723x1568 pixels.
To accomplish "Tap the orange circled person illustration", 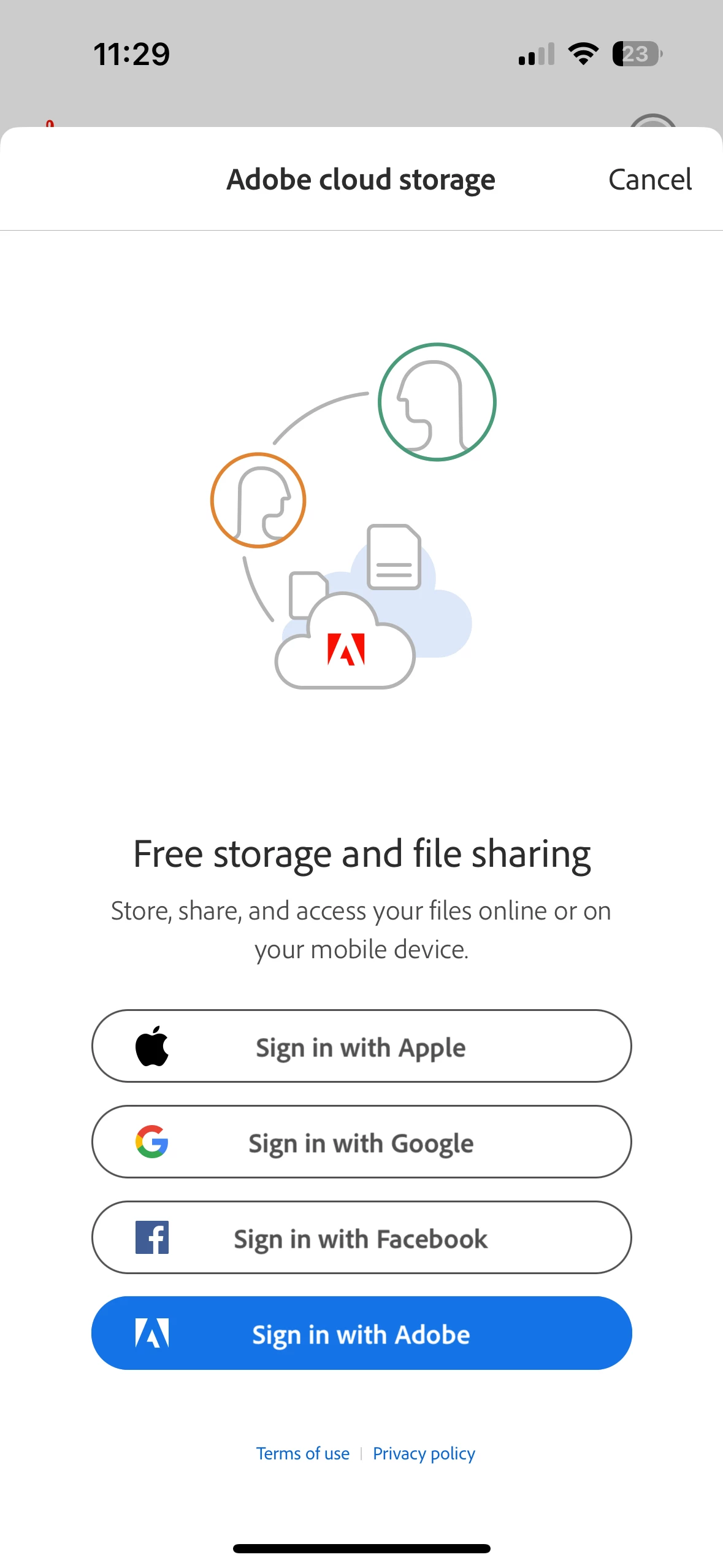I will point(258,500).
